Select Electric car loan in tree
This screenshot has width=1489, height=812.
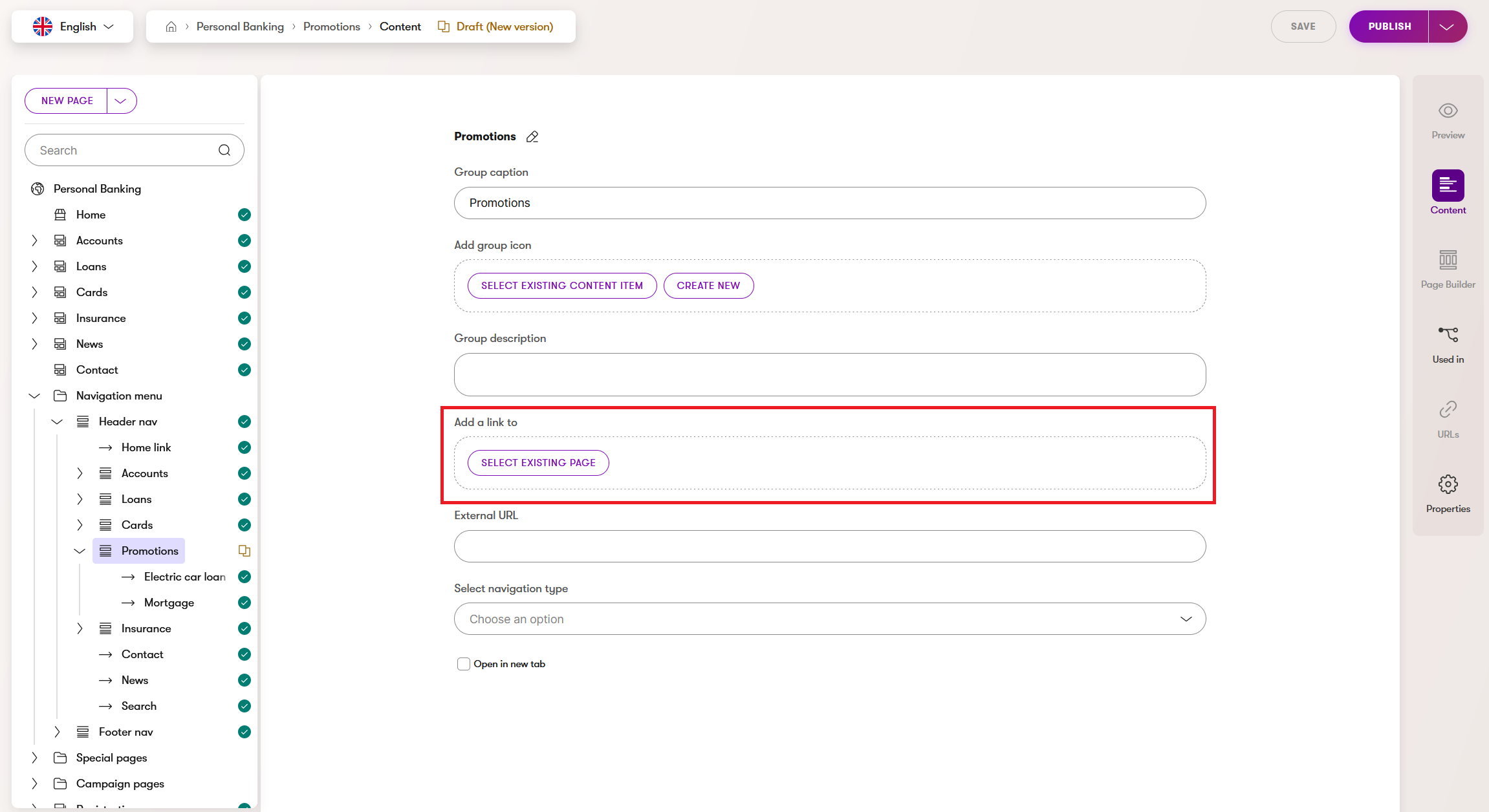pos(184,577)
